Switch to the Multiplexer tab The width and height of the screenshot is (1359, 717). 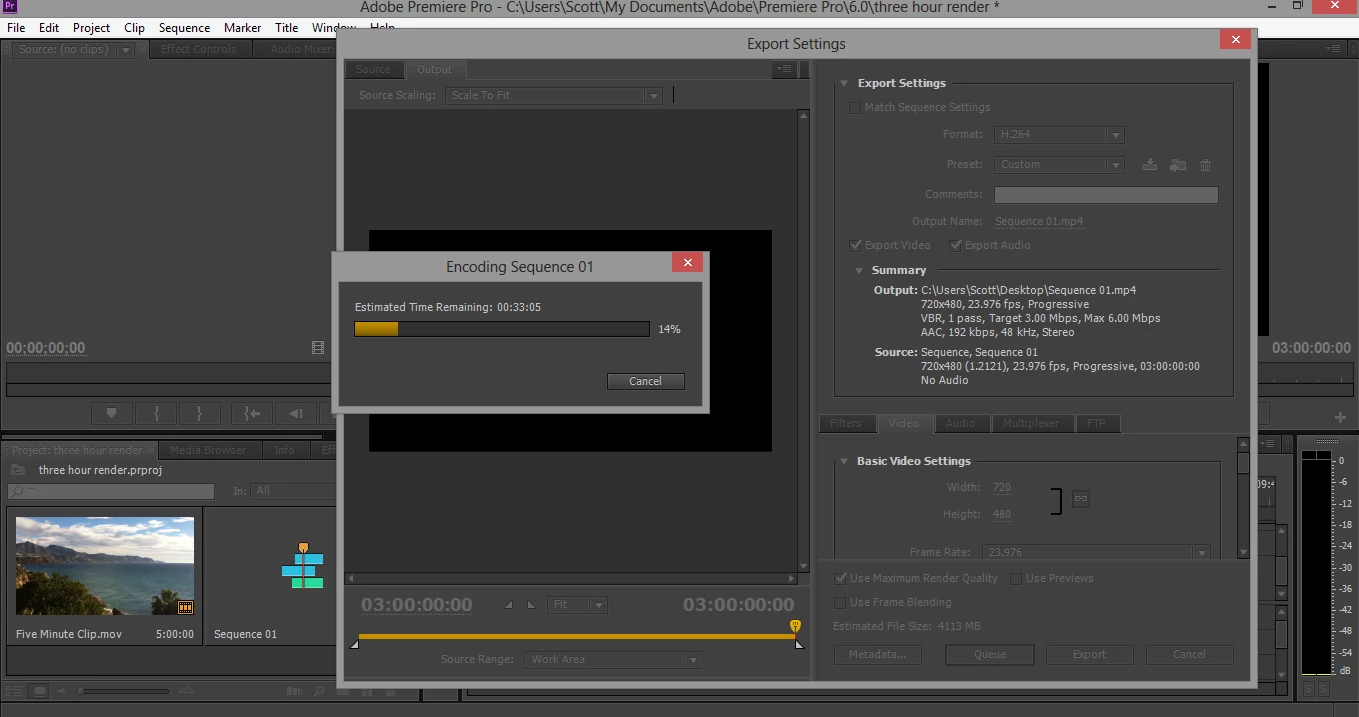pos(1031,424)
